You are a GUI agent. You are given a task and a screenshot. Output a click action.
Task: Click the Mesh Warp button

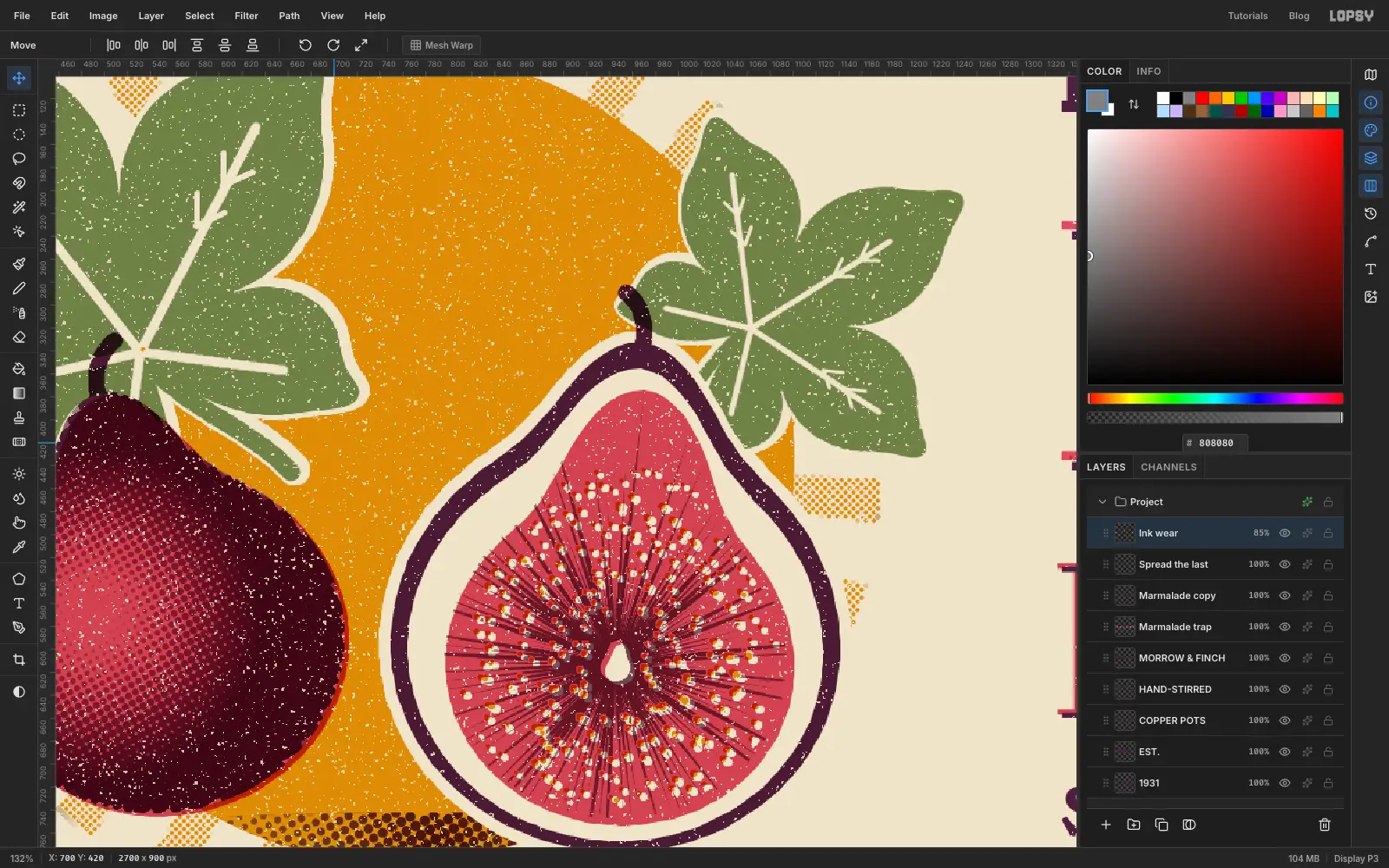tap(442, 45)
